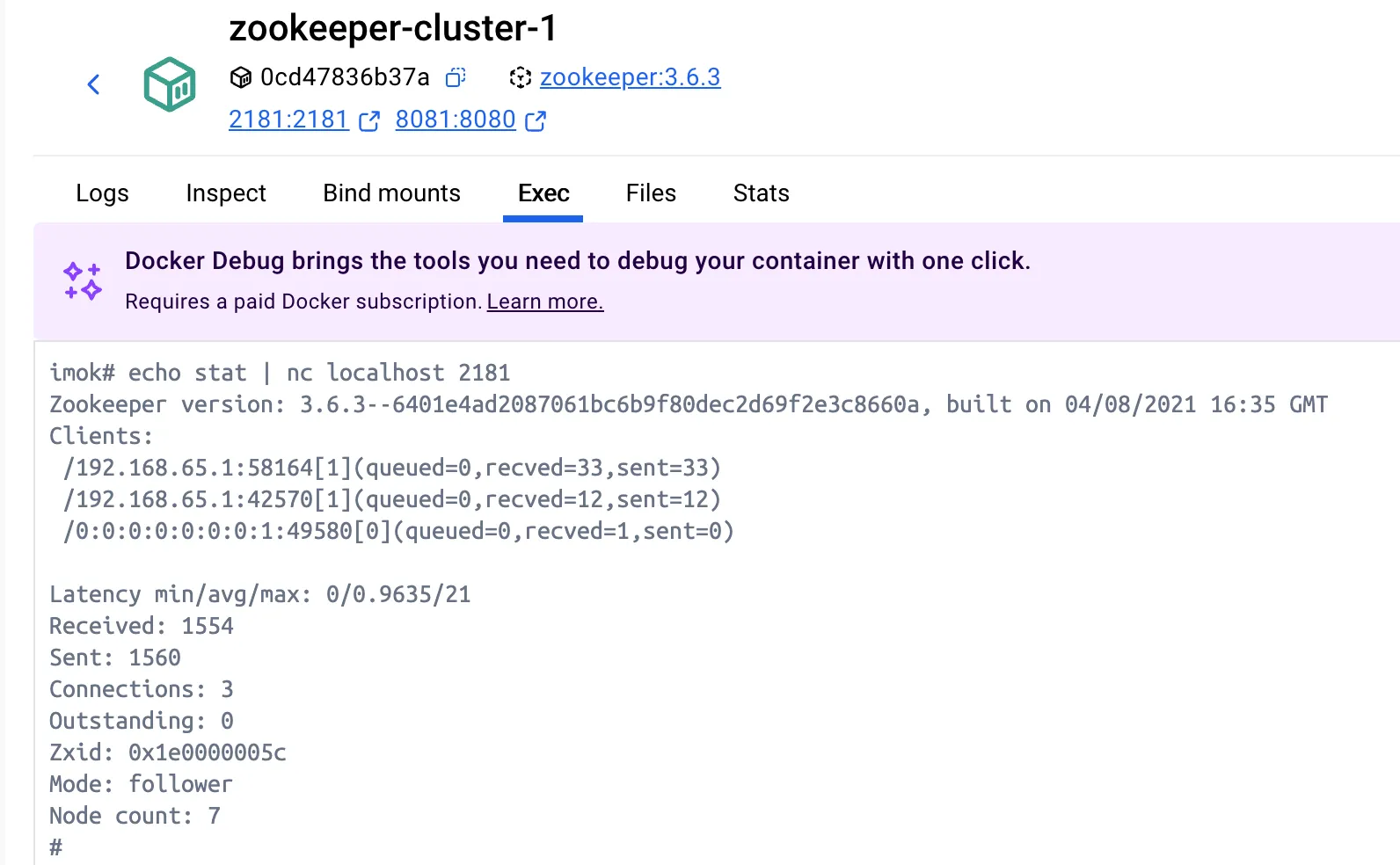
Task: Click client line 192.168.65.1:42570
Action: click(392, 499)
